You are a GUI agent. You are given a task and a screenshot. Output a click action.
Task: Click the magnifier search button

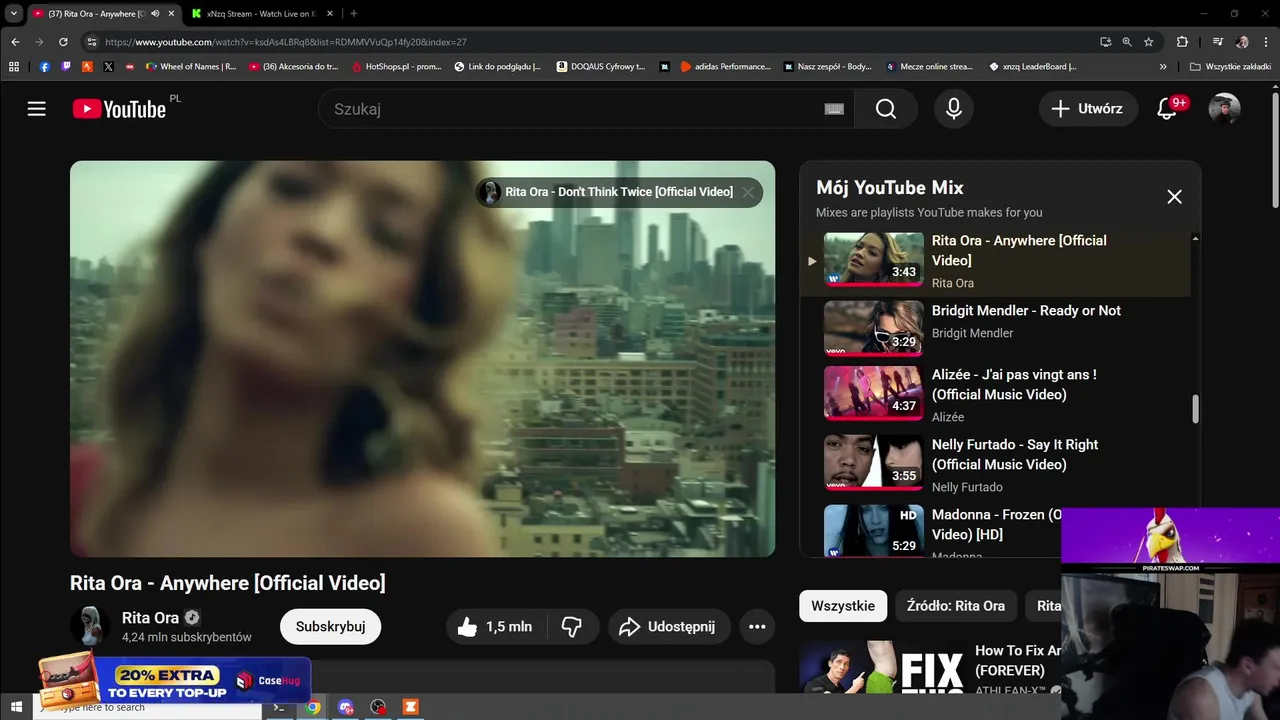point(886,109)
